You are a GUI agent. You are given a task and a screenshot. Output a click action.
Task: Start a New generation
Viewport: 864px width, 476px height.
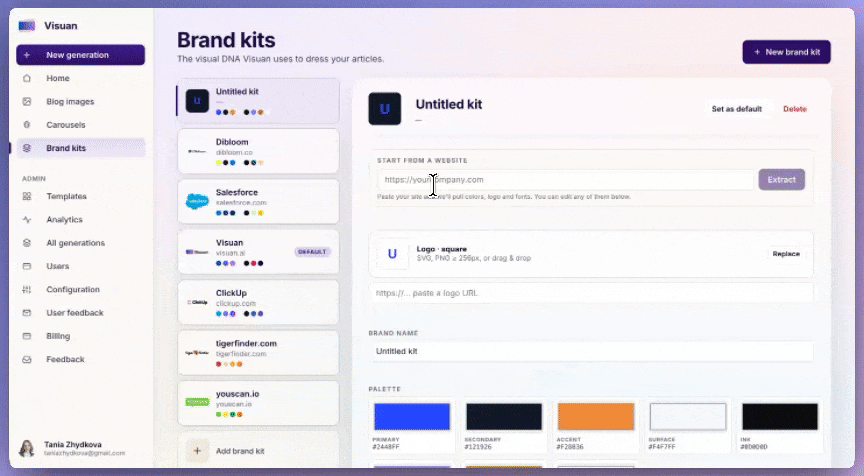80,55
